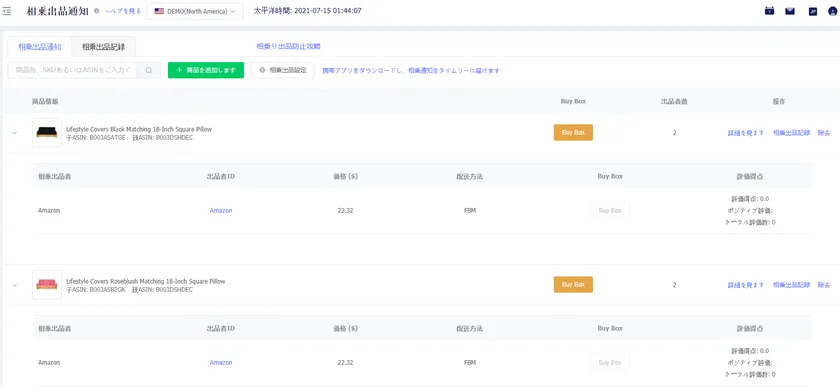840x387 pixels.
Task: Click the help info icon beside the title
Action: [x=96, y=11]
